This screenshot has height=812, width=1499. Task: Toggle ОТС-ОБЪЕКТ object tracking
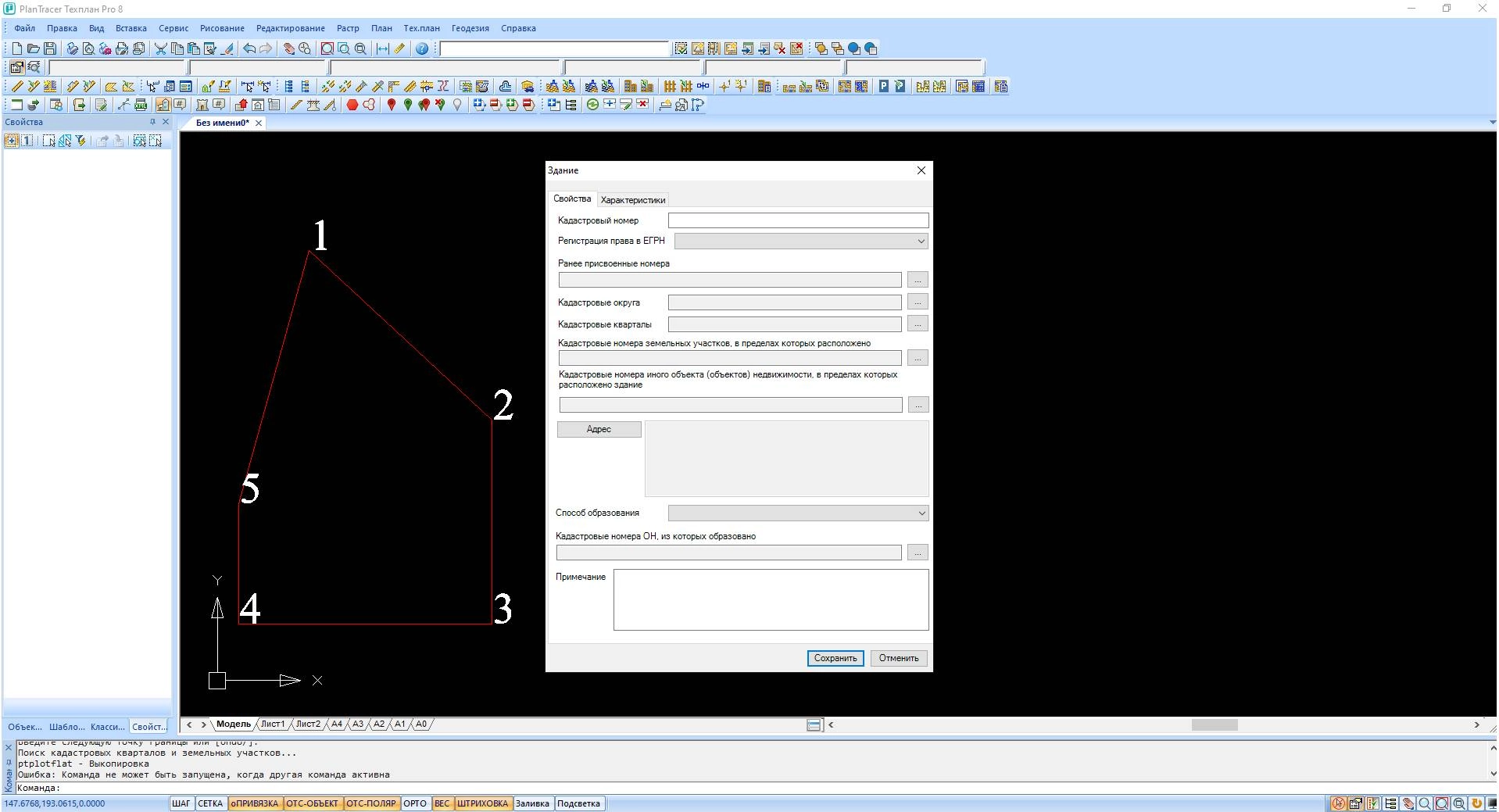tap(313, 803)
